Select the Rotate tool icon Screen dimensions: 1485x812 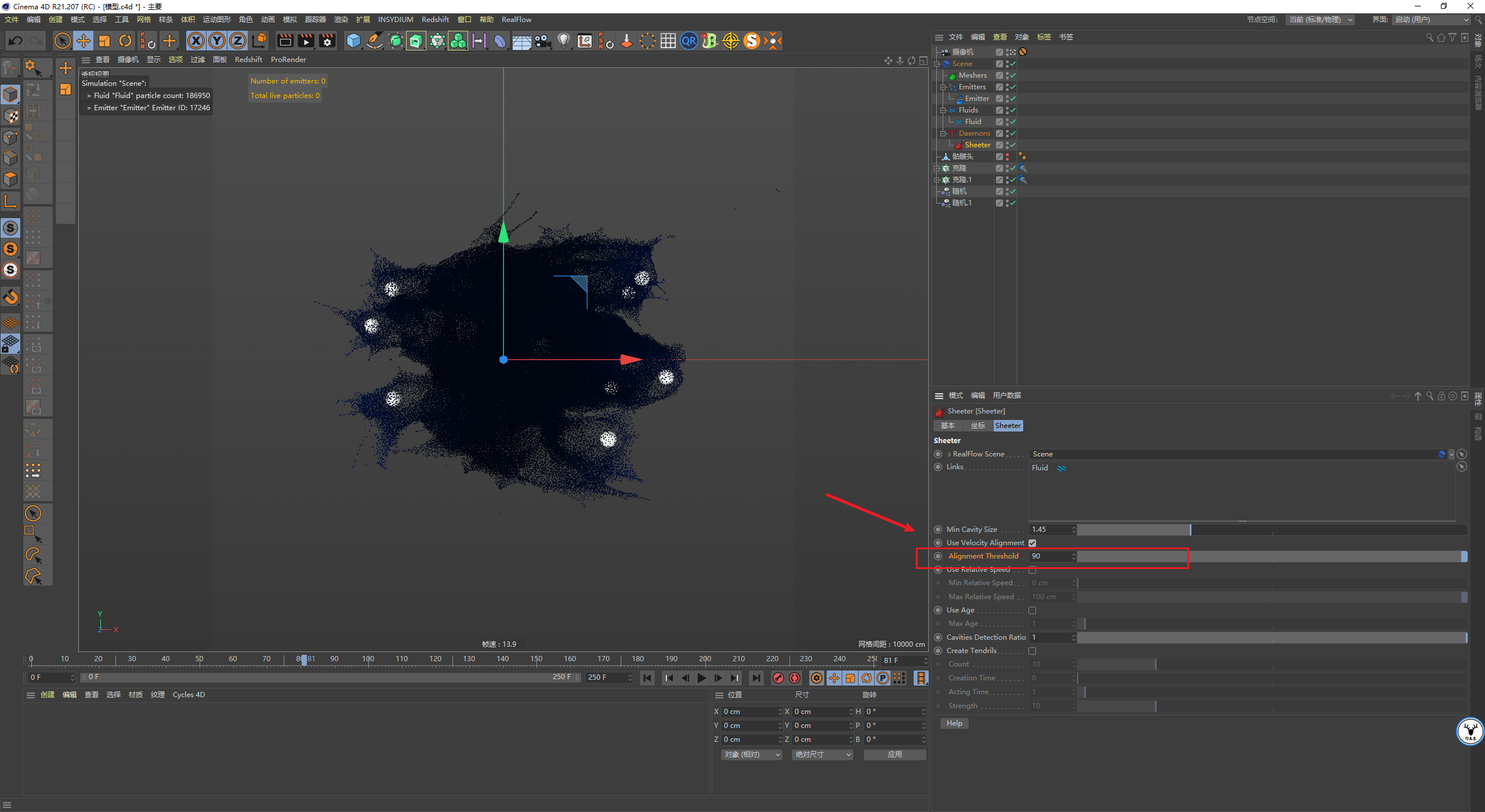[x=125, y=41]
